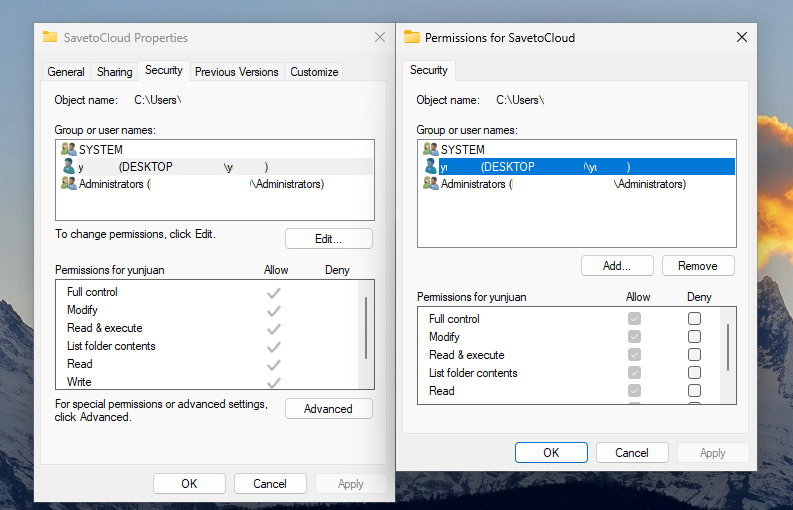Check the Deny box for Full control

point(694,319)
